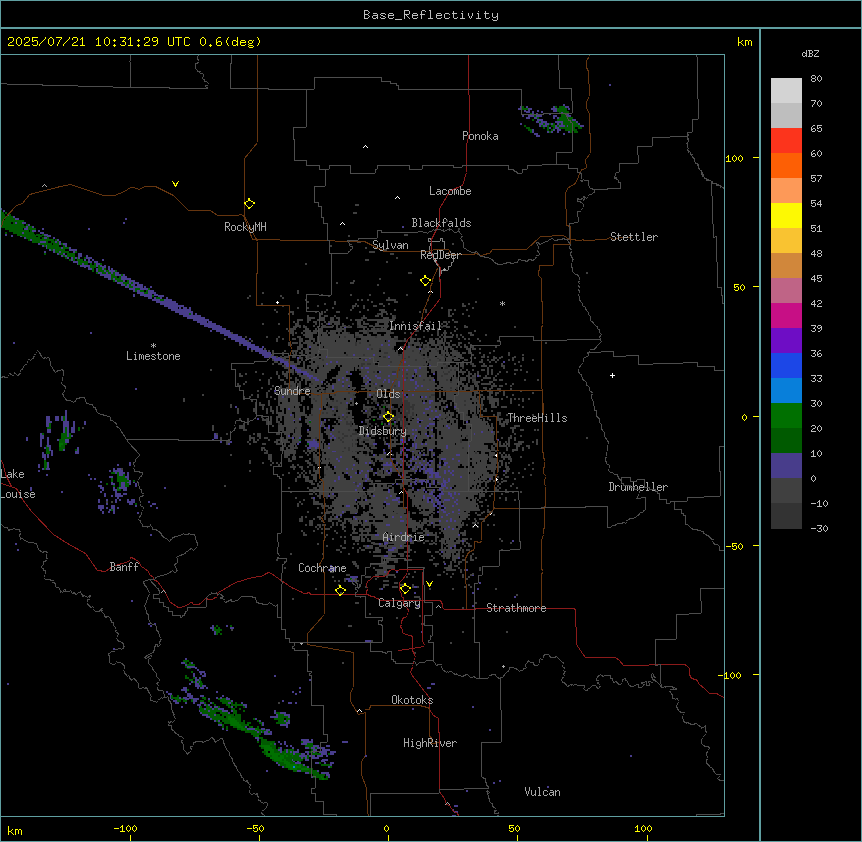Click the HighRiver label

click(430, 743)
